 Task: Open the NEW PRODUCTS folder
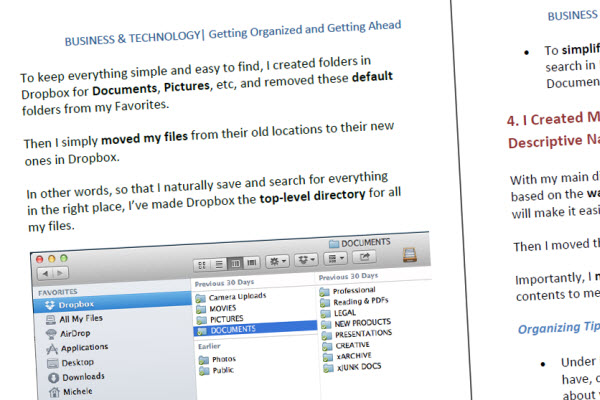(363, 323)
